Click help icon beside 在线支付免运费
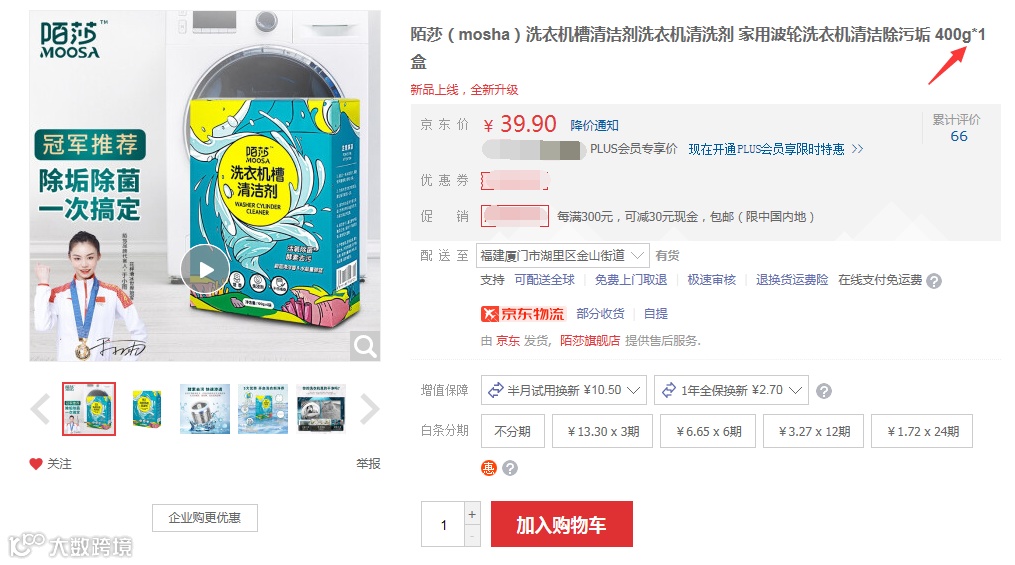 [x=933, y=281]
